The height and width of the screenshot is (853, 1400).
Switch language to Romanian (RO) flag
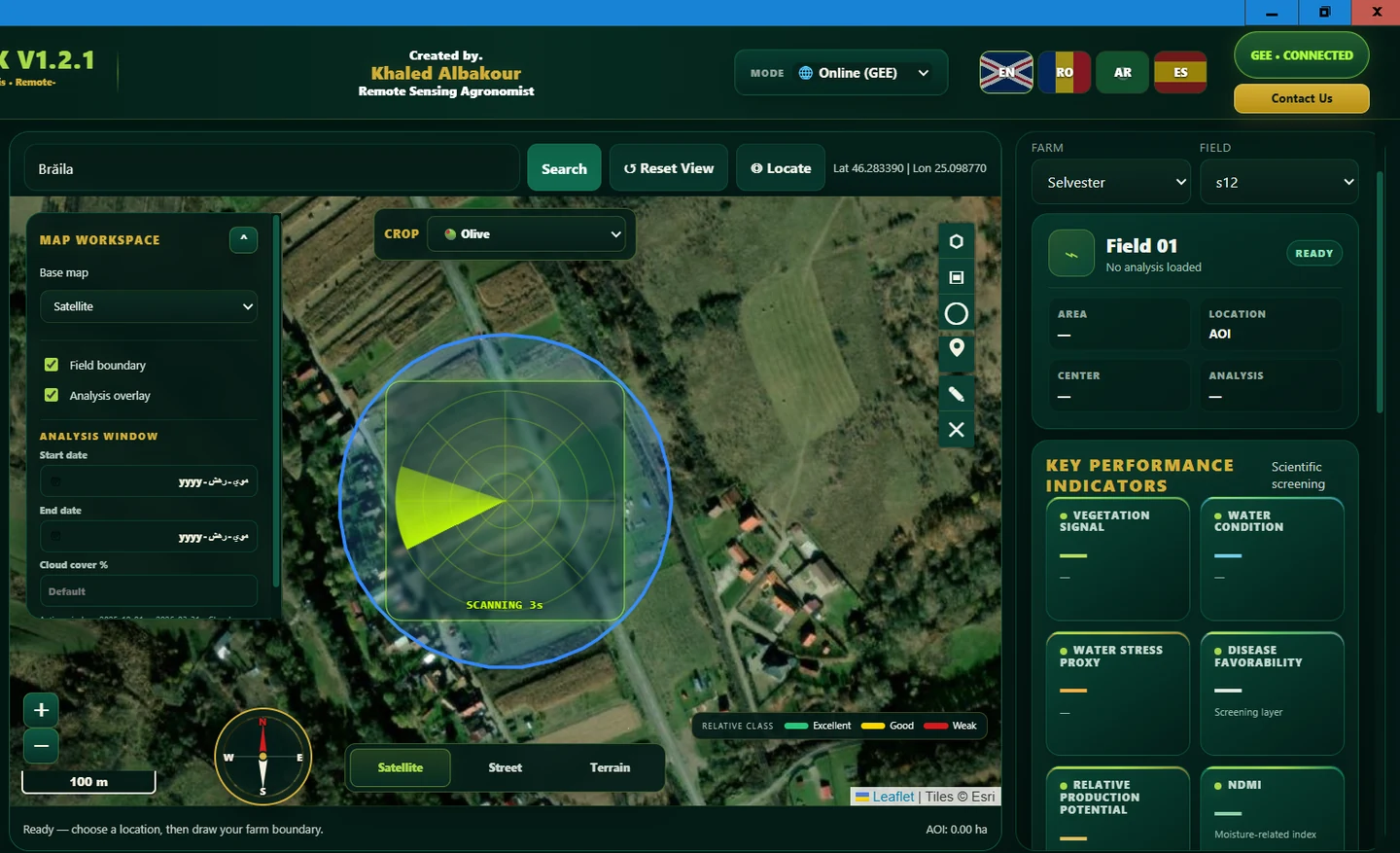[x=1065, y=72]
